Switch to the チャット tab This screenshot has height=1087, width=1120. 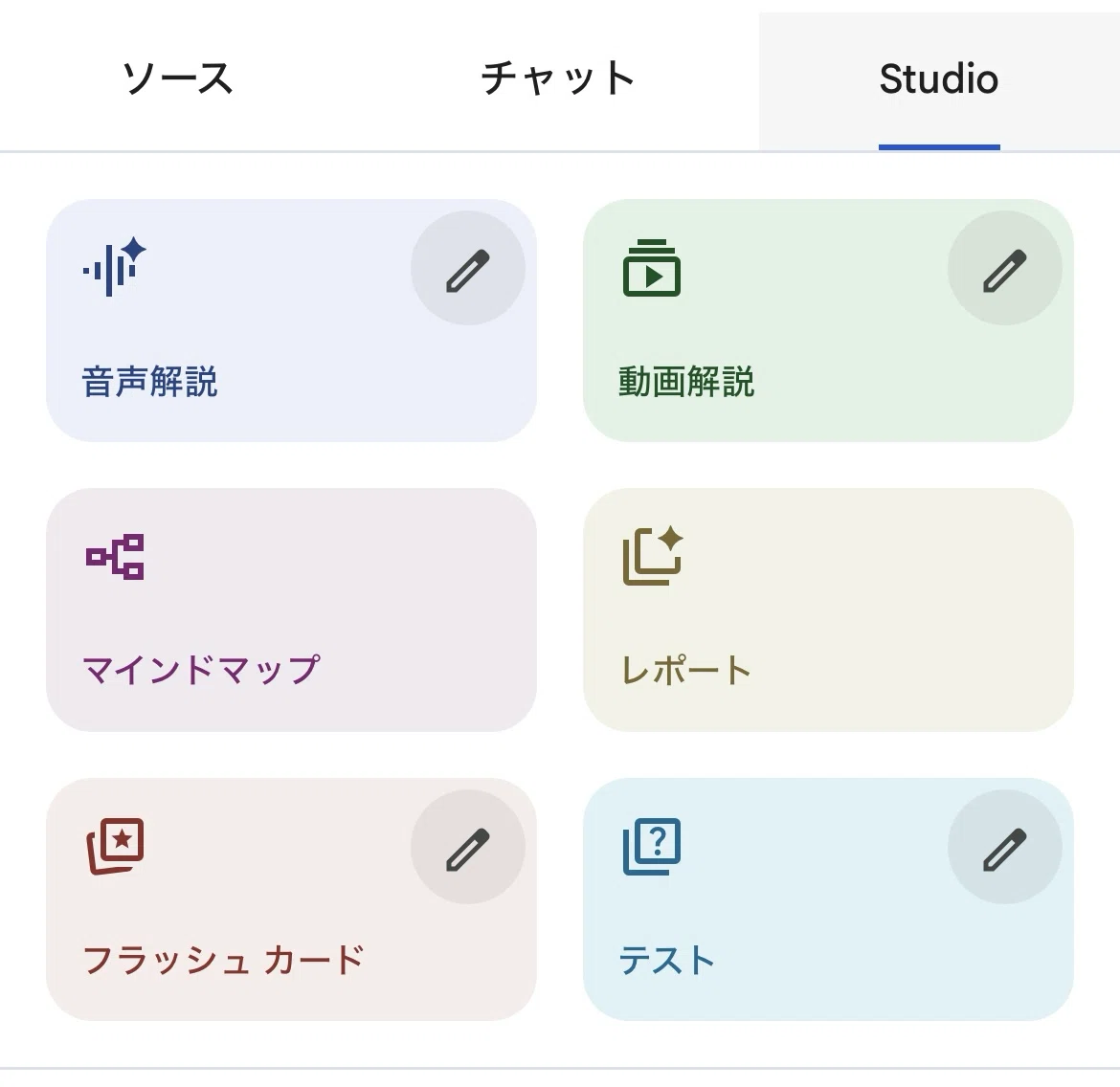pyautogui.click(x=558, y=78)
